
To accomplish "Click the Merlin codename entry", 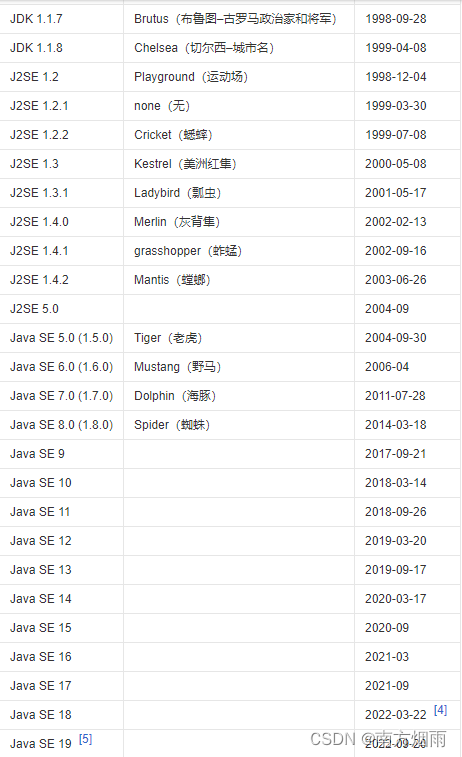I will [177, 222].
